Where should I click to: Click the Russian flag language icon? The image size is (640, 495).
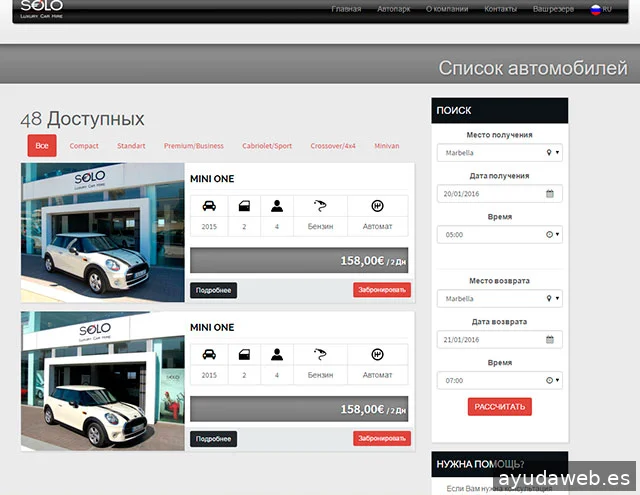(595, 9)
